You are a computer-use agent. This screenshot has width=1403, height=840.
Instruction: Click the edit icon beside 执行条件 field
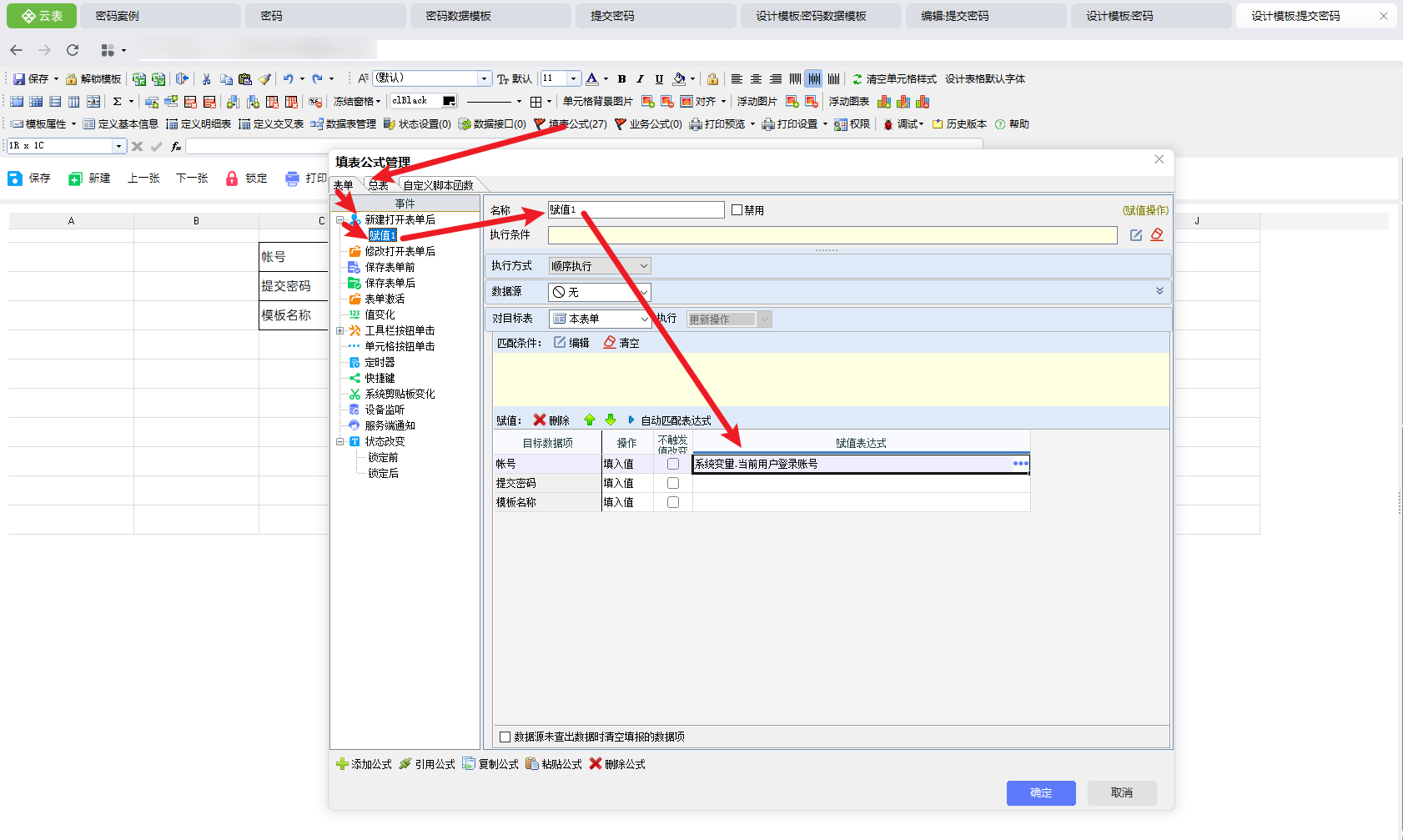(1136, 235)
